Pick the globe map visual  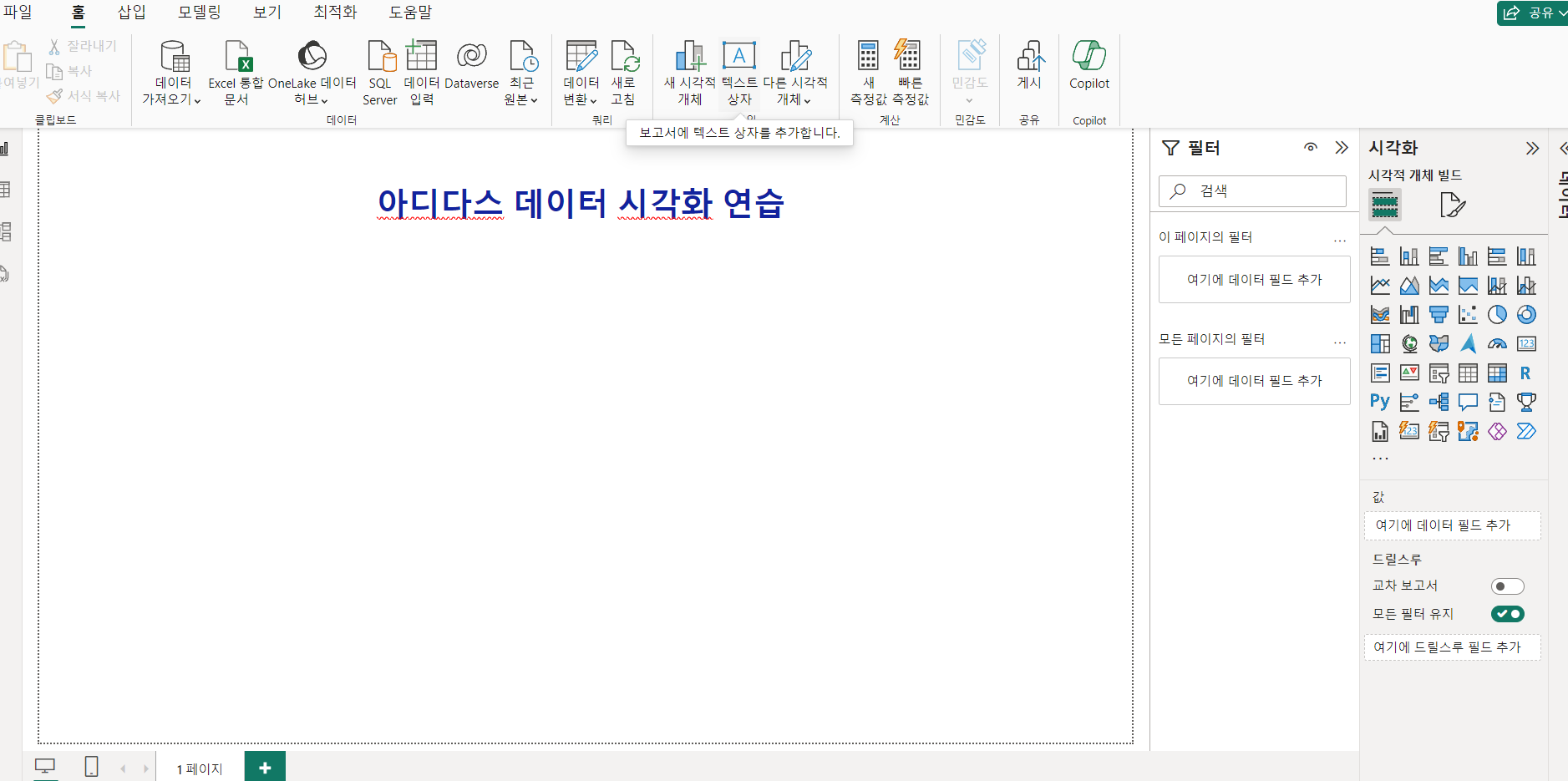click(x=1409, y=344)
